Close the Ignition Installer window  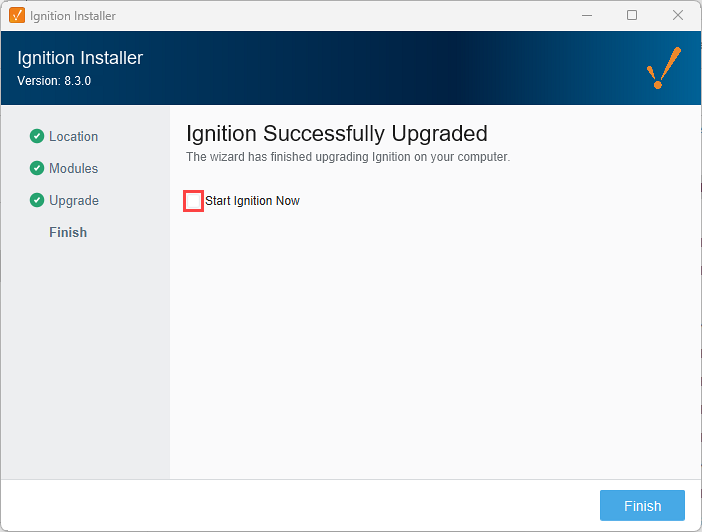pos(678,16)
